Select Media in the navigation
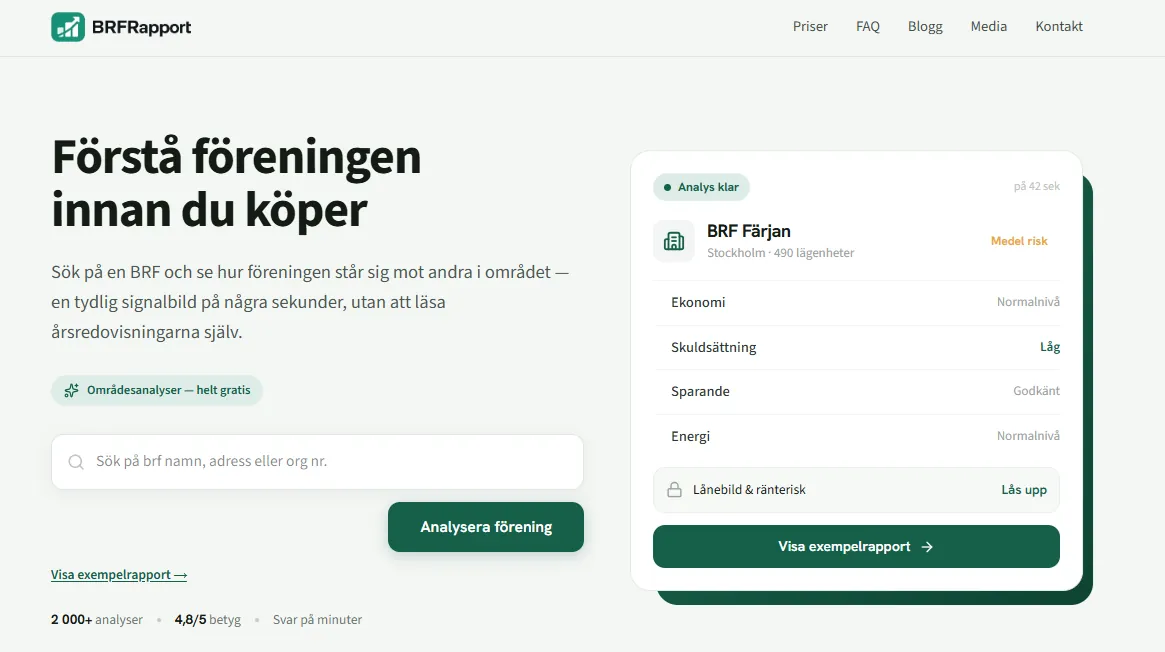The image size is (1165, 652). pos(989,27)
